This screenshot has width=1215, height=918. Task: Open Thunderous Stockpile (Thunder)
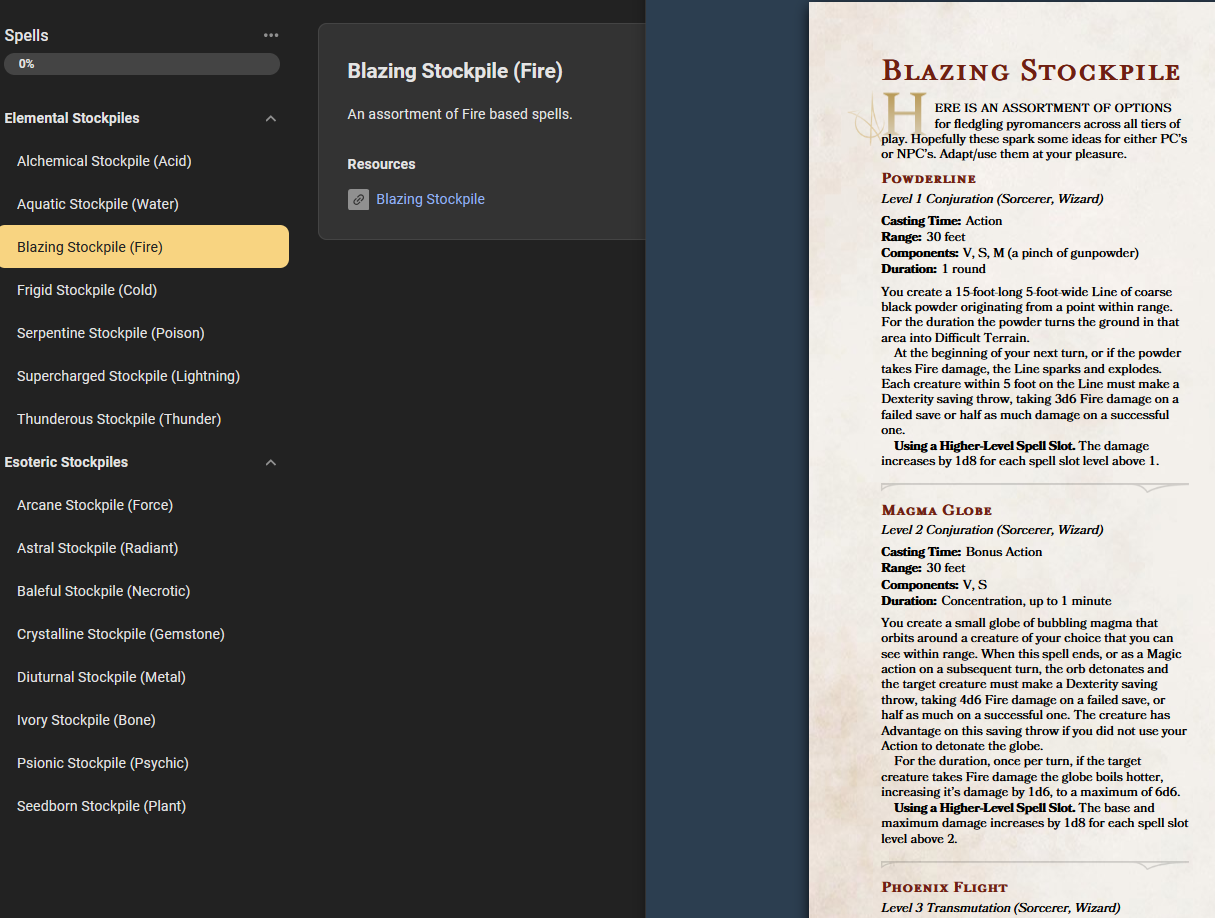(x=119, y=419)
